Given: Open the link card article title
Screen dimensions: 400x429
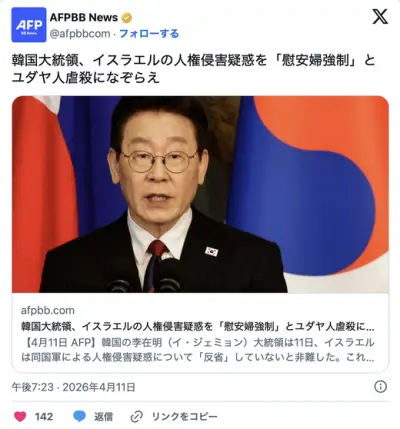Looking at the screenshot, I should (198, 327).
